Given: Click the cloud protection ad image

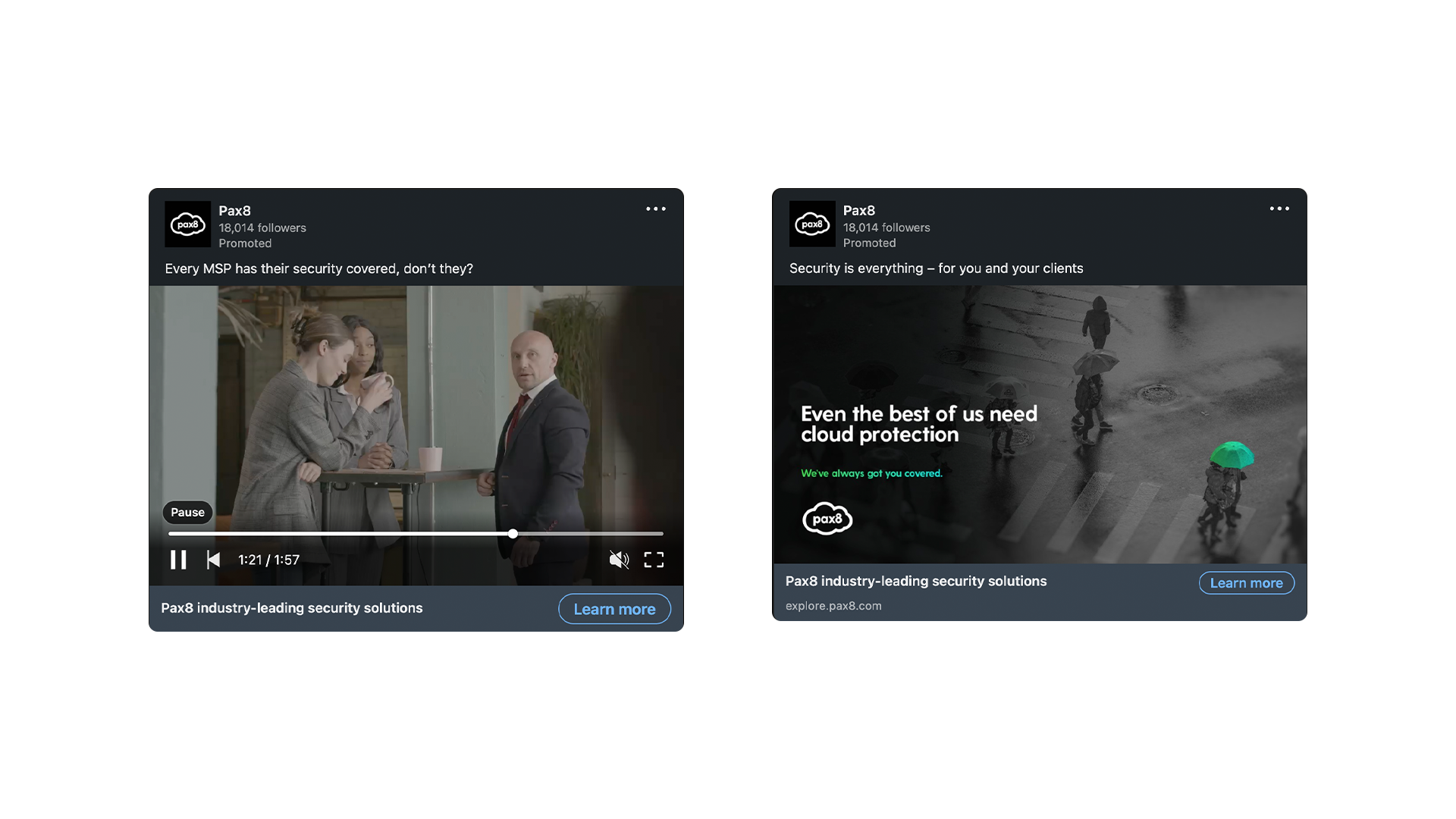Looking at the screenshot, I should point(1040,424).
